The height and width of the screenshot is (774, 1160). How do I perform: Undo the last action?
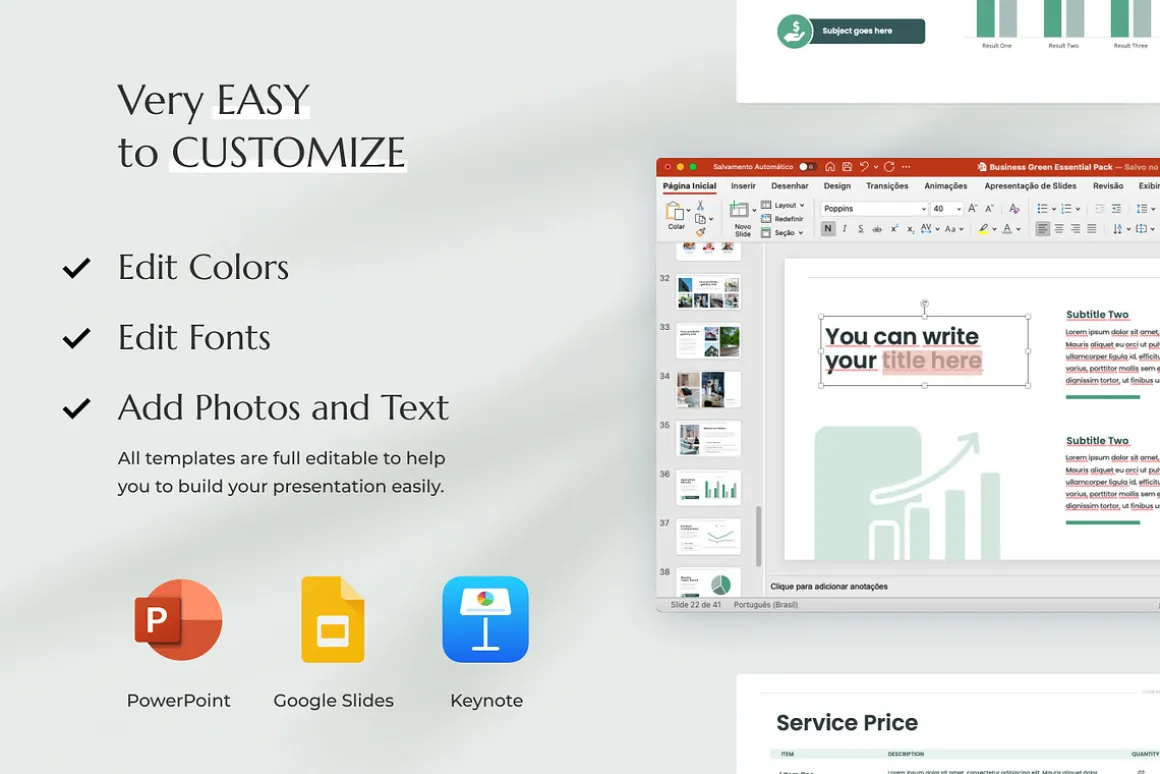864,167
